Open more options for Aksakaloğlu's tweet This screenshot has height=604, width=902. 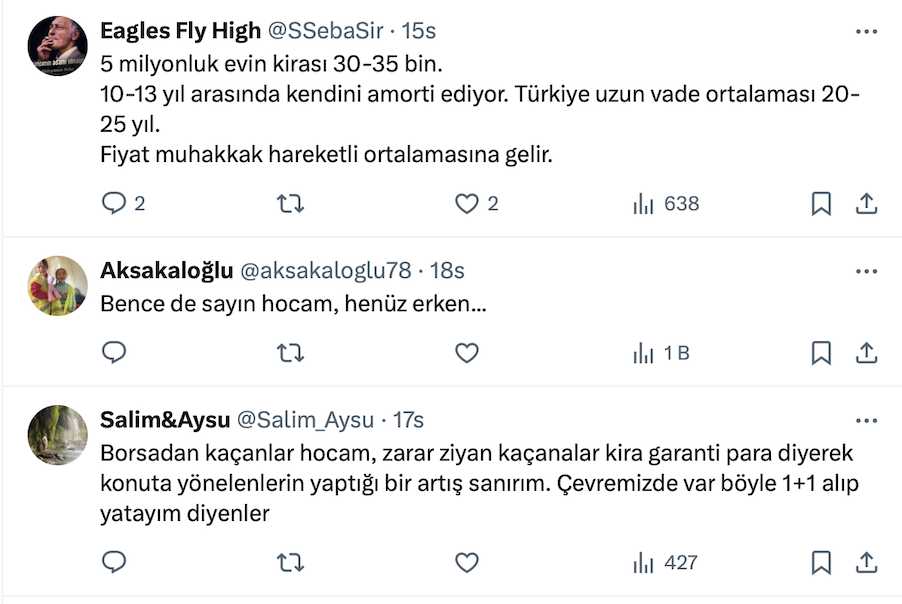867,271
